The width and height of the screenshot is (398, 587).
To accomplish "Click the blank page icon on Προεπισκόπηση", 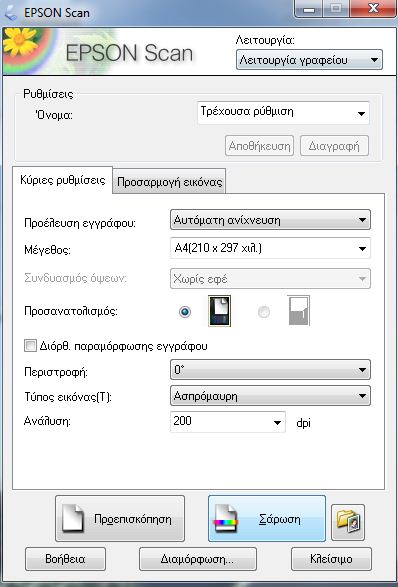I will (73, 518).
